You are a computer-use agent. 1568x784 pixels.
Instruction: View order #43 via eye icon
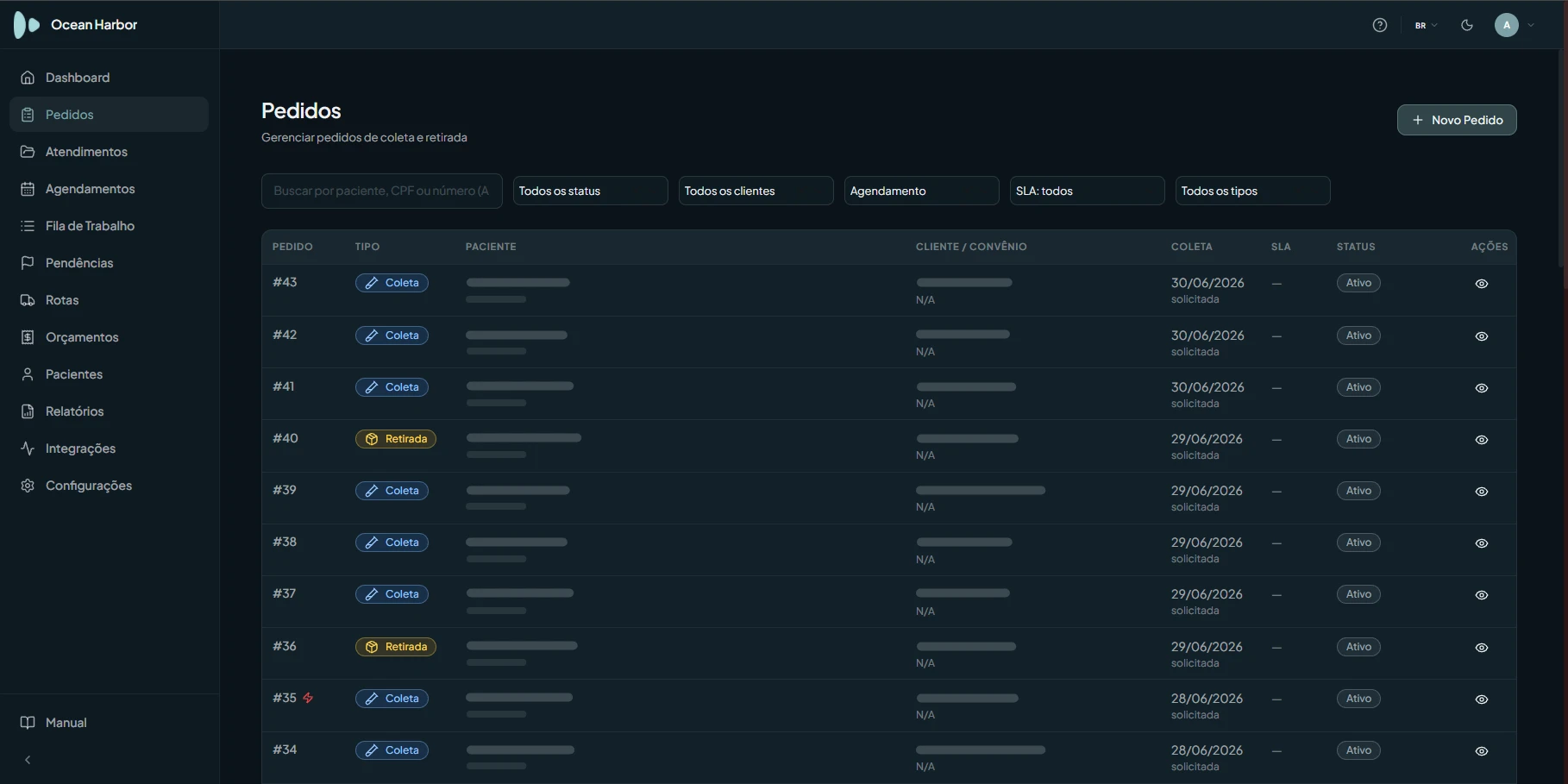pyautogui.click(x=1482, y=284)
